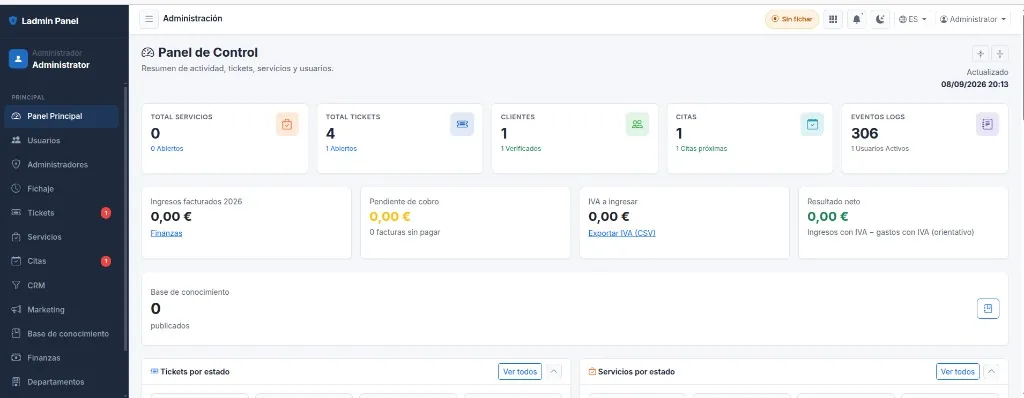Click the Eventos Logs card icon

pyautogui.click(x=987, y=124)
